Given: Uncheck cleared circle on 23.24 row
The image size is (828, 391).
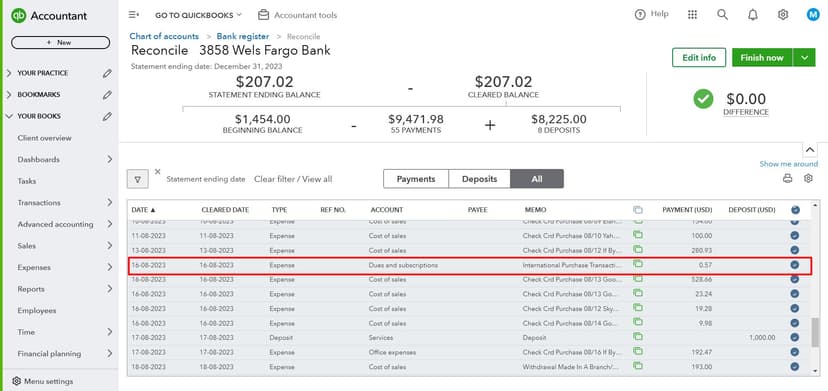Looking at the screenshot, I should point(795,294).
